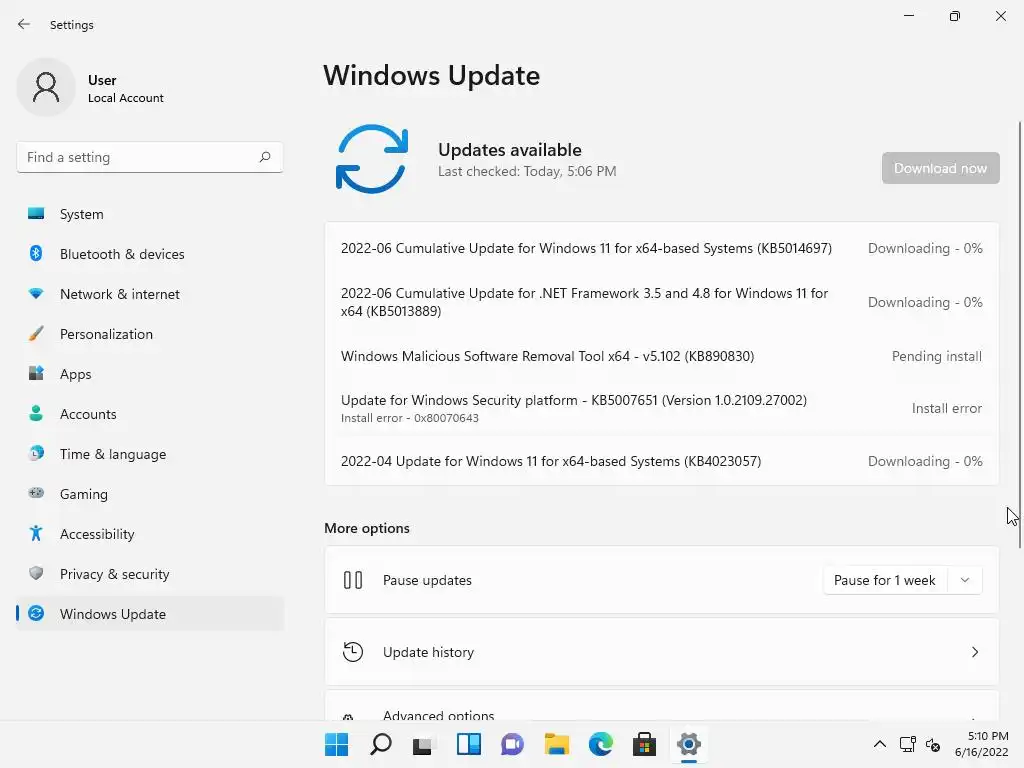The image size is (1024, 768).
Task: Open the clock showing 5:10 PM
Action: [982, 744]
